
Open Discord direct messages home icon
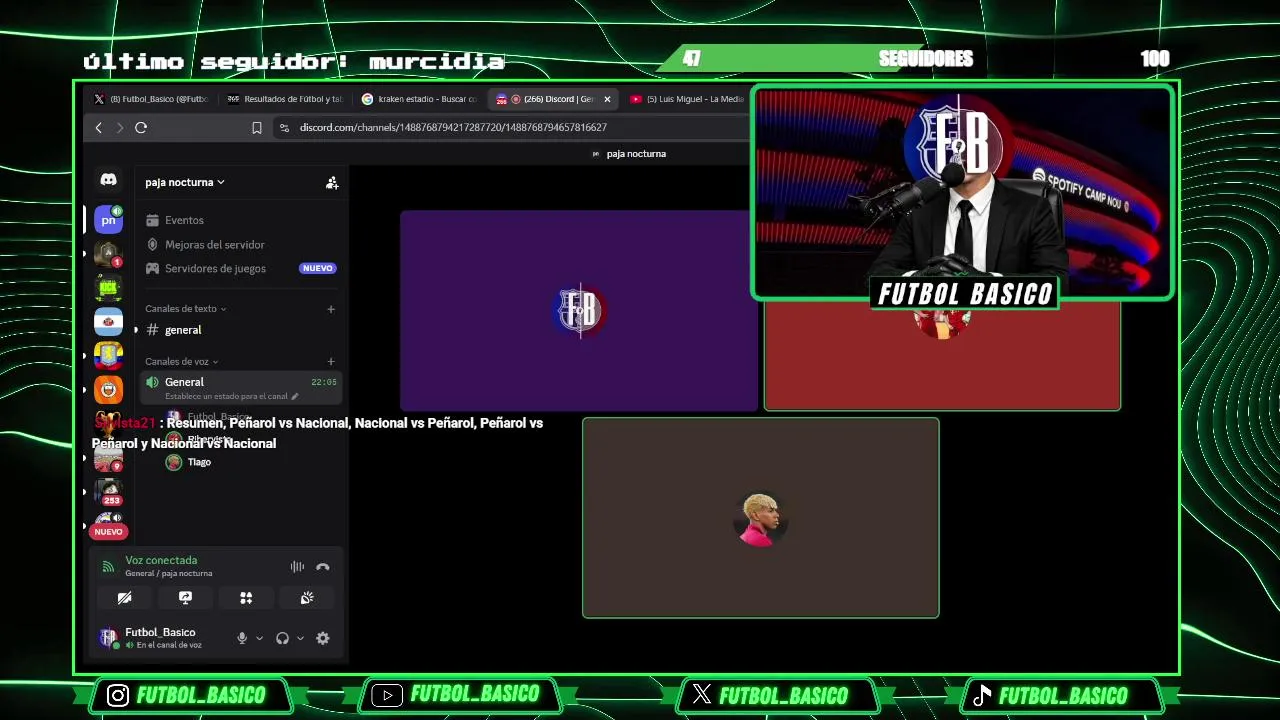(x=108, y=180)
